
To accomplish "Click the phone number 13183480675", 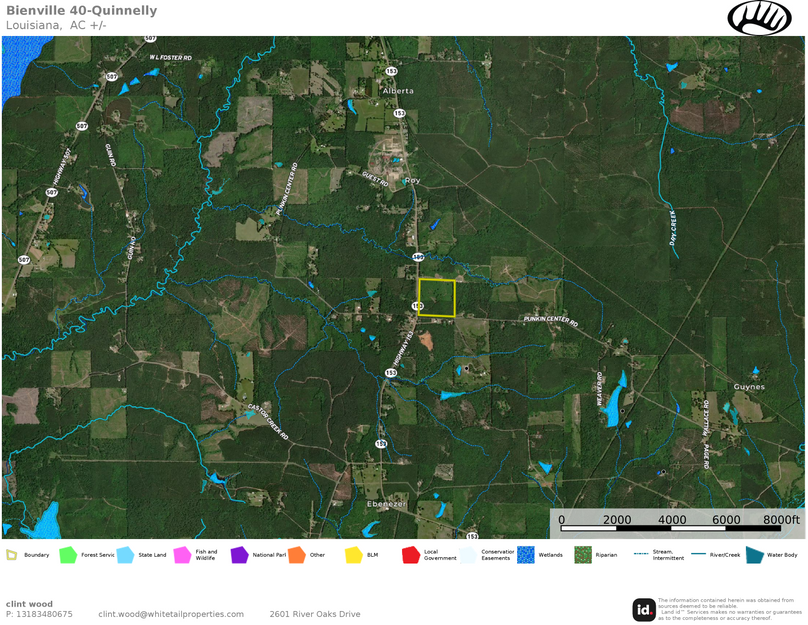I will 39,614.
